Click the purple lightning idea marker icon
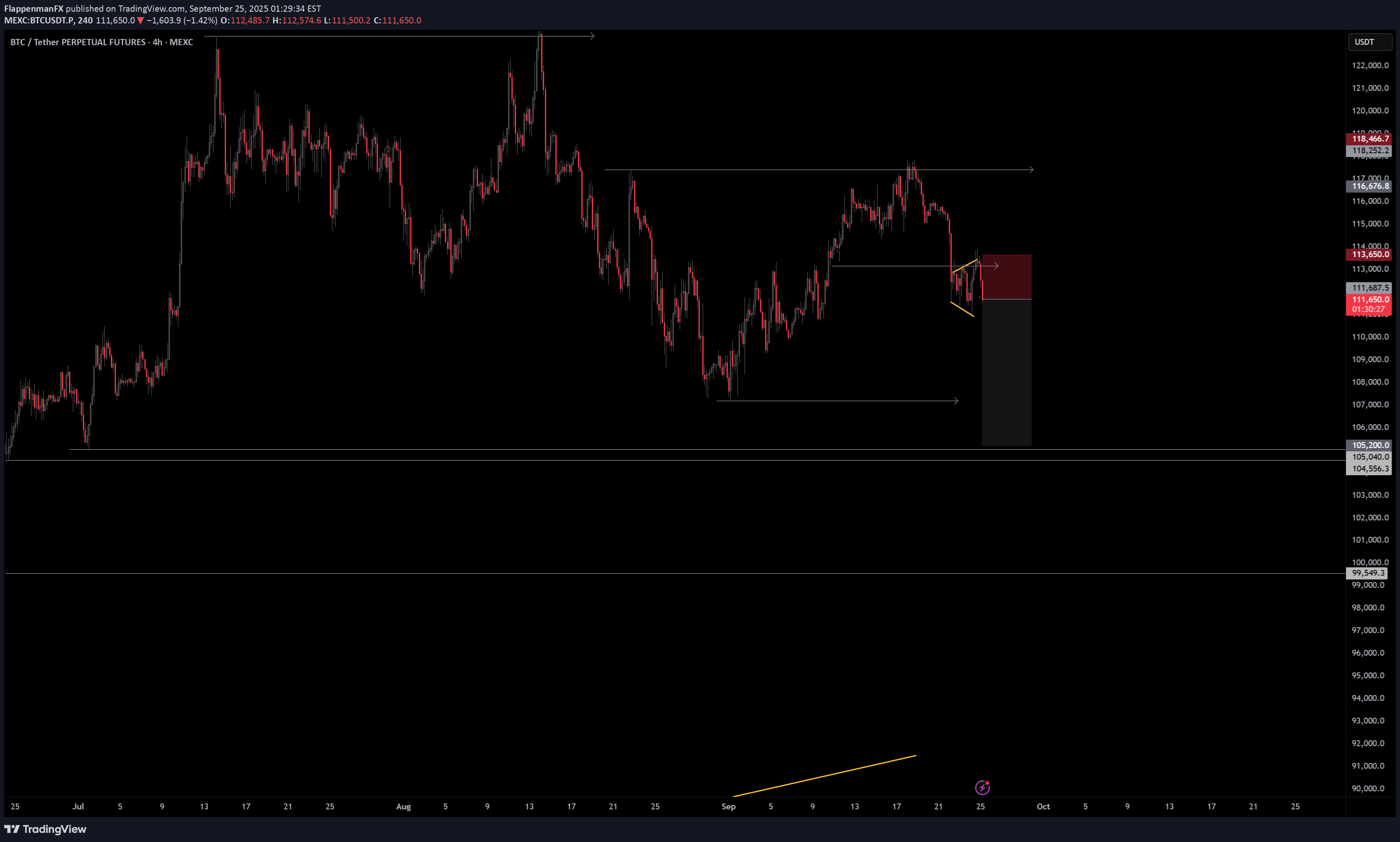1400x842 pixels. pos(984,788)
